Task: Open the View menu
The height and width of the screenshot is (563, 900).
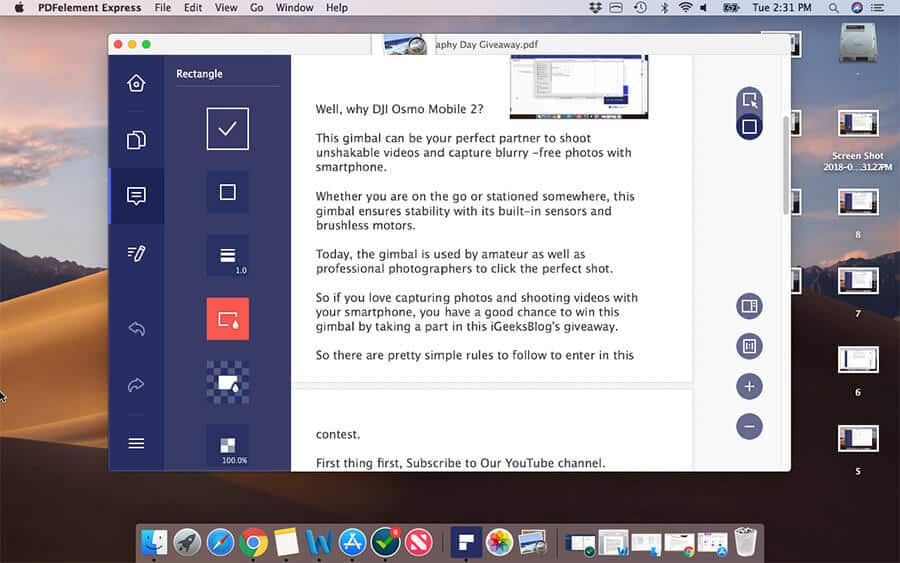Action: [x=226, y=7]
